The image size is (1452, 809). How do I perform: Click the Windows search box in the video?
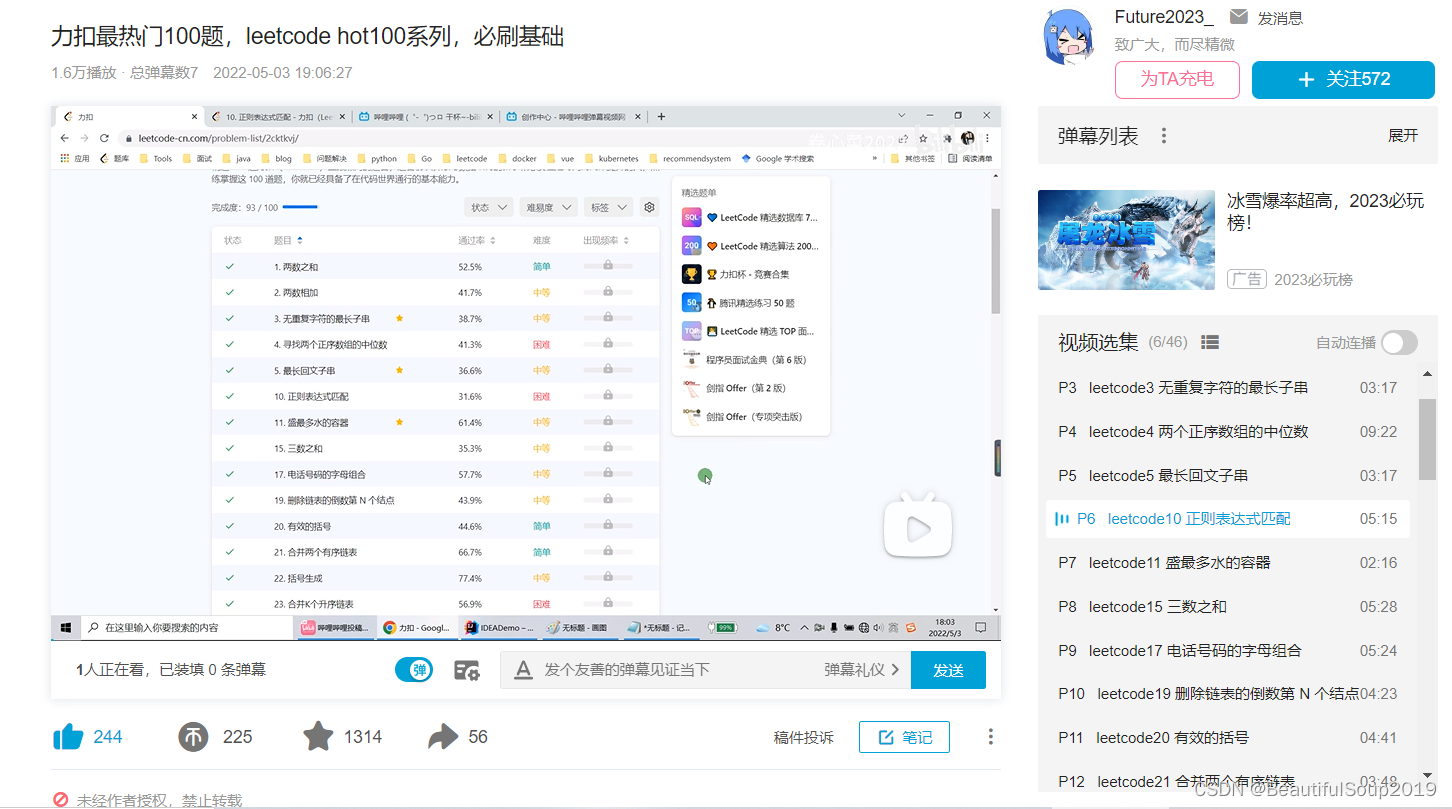[x=186, y=628]
